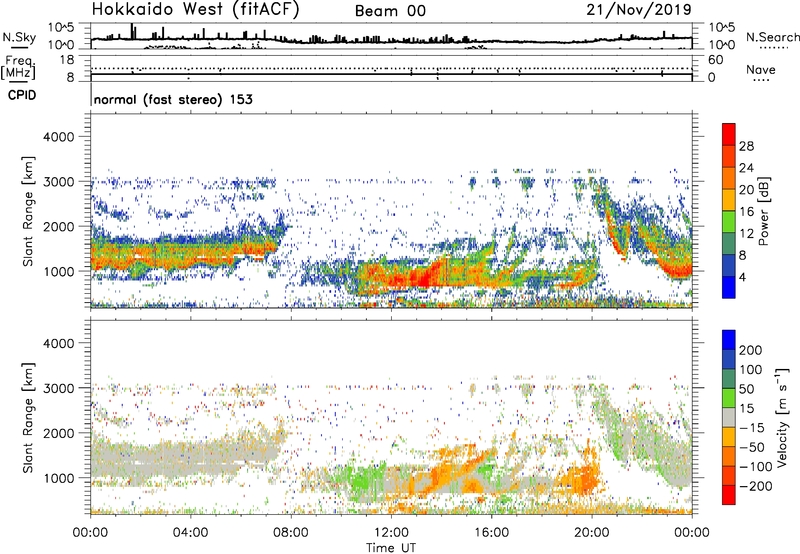The image size is (800, 554).
Task: Click the 'Hokkaido West (fitACF)' title
Action: point(195,9)
